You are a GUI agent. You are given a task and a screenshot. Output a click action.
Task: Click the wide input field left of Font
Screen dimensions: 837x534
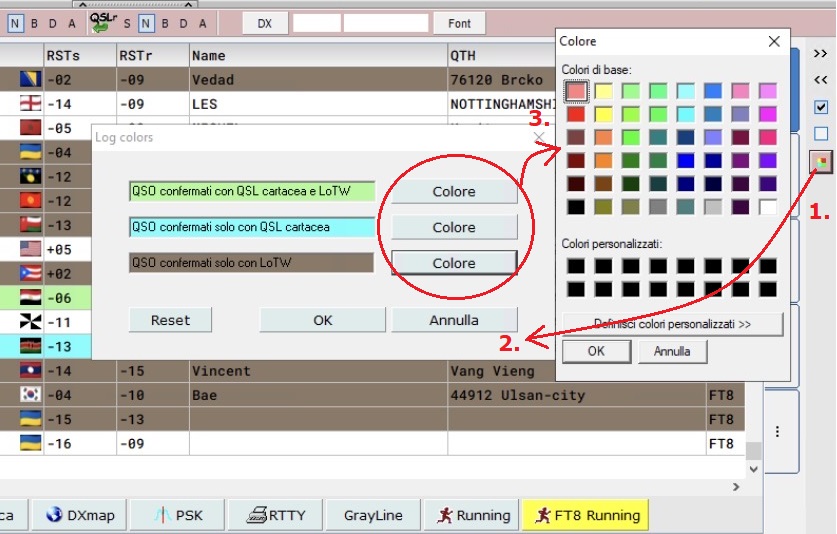point(386,23)
